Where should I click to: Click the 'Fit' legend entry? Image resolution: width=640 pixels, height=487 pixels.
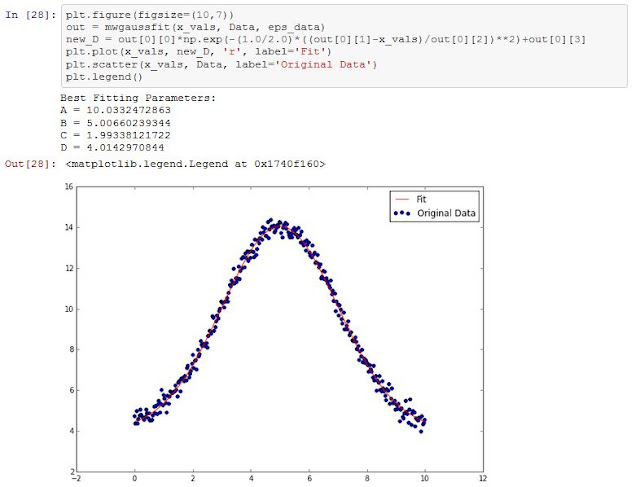tap(421, 199)
